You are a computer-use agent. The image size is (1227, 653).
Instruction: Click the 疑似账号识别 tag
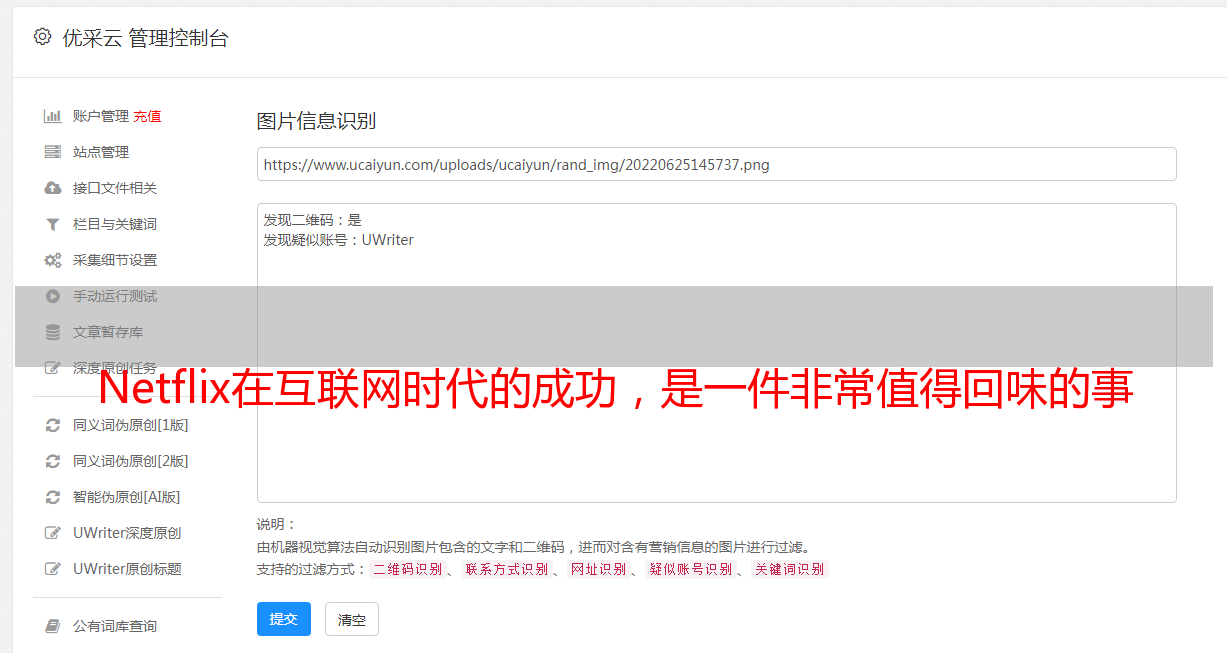[x=690, y=569]
